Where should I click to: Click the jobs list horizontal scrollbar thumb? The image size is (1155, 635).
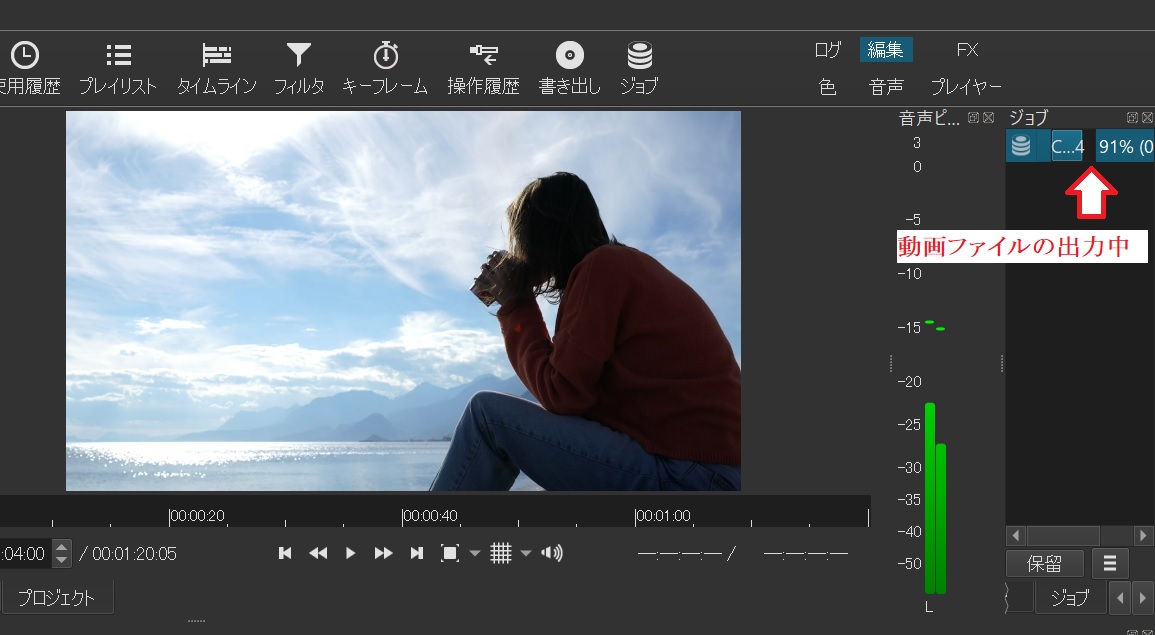[x=1063, y=536]
